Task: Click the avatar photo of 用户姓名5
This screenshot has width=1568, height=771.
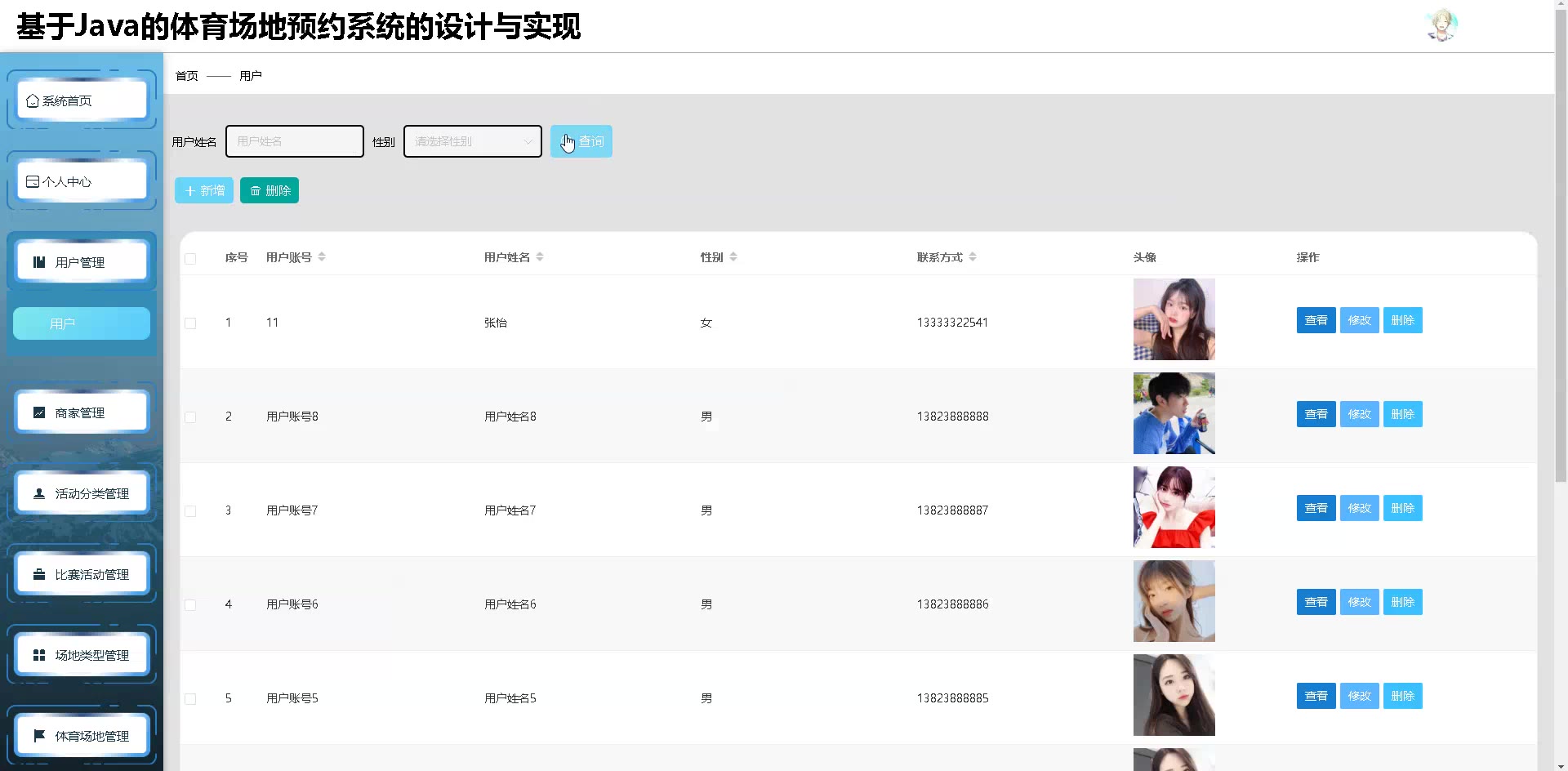Action: point(1174,695)
